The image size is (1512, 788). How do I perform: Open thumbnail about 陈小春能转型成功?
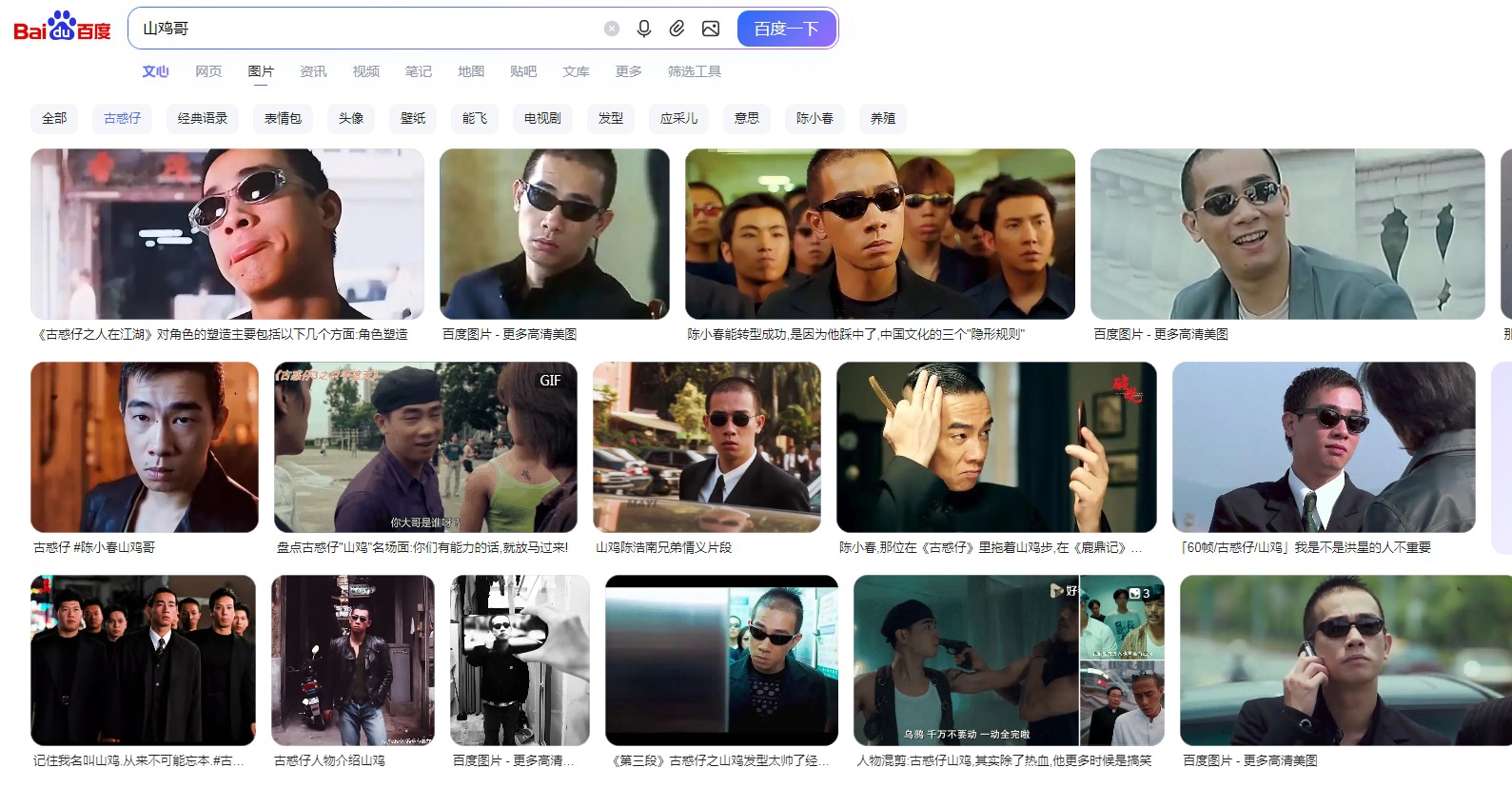pyautogui.click(x=880, y=234)
